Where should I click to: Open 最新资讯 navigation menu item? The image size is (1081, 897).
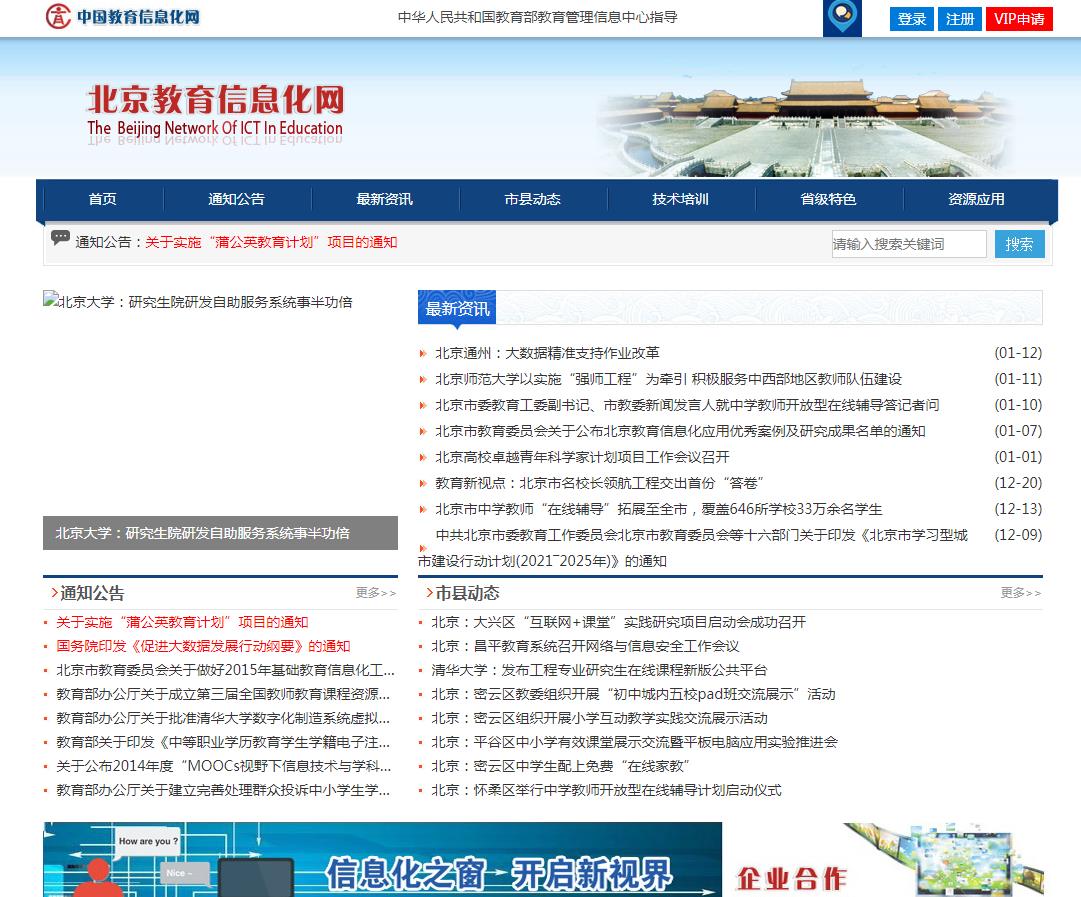[385, 199]
